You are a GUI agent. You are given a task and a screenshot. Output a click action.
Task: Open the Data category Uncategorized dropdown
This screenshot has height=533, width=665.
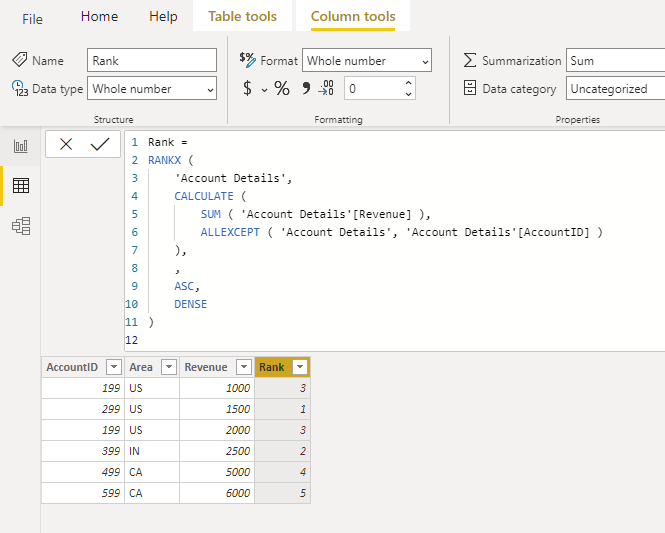pos(615,88)
